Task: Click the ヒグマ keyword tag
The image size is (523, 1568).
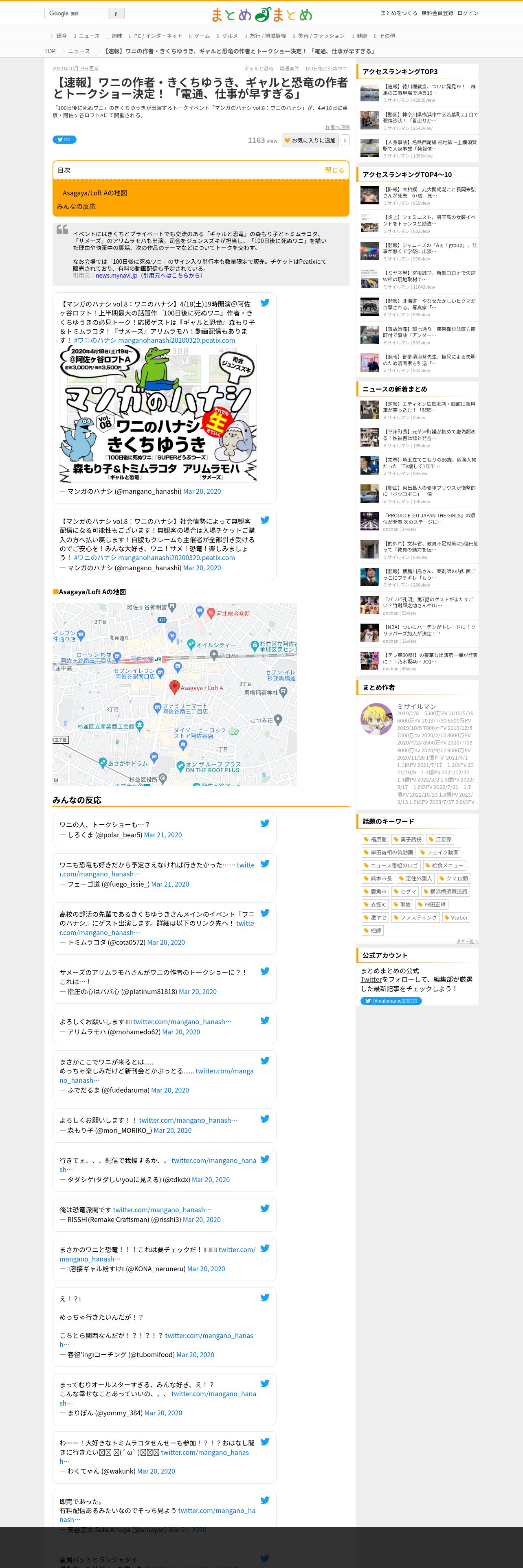Action: [x=405, y=892]
